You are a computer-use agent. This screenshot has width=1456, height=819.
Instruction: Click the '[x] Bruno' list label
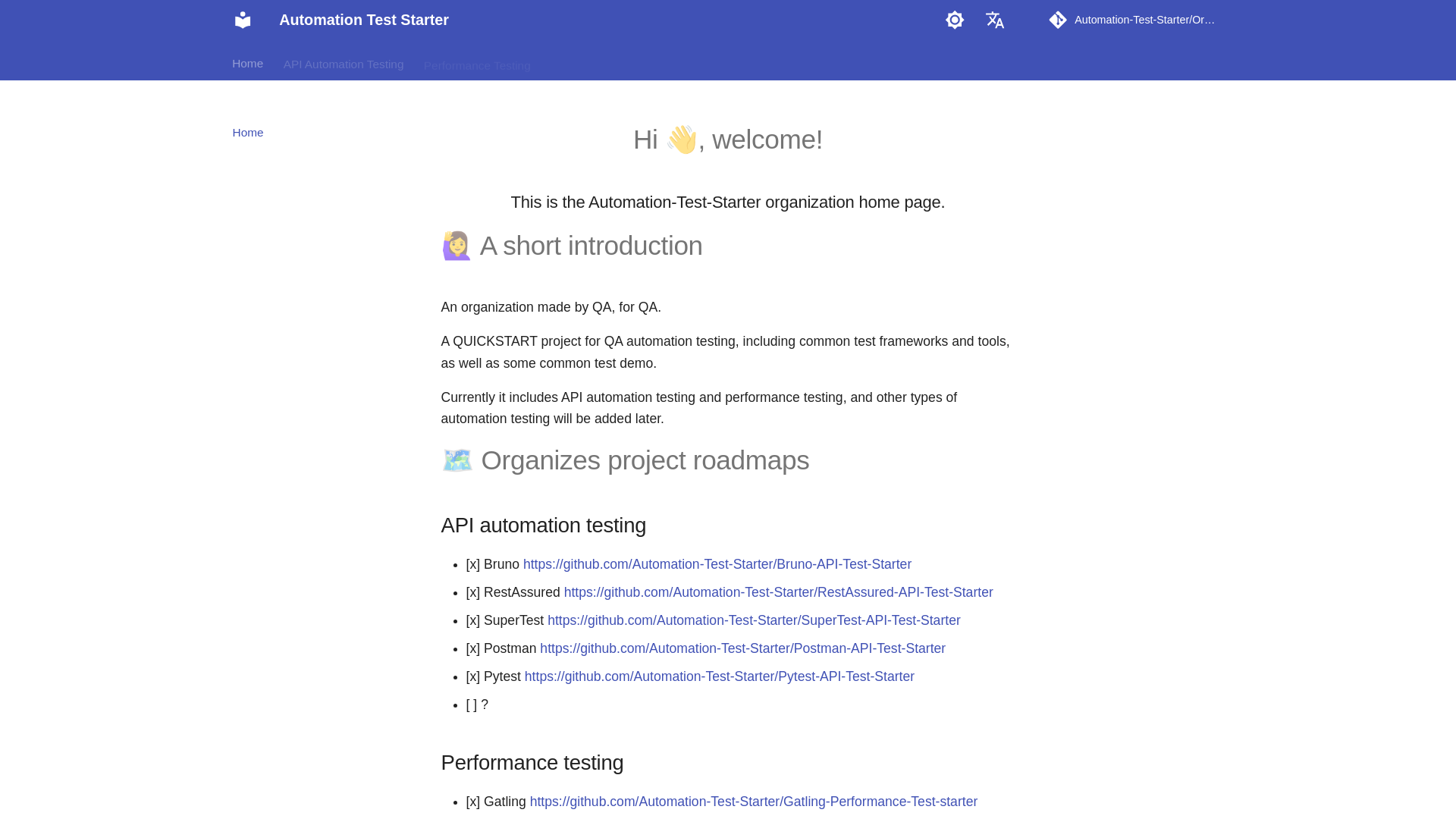pyautogui.click(x=493, y=564)
